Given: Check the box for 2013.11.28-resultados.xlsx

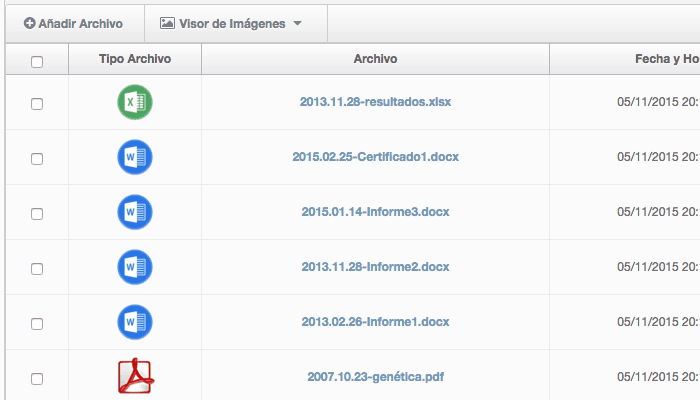Looking at the screenshot, I should point(37,104).
